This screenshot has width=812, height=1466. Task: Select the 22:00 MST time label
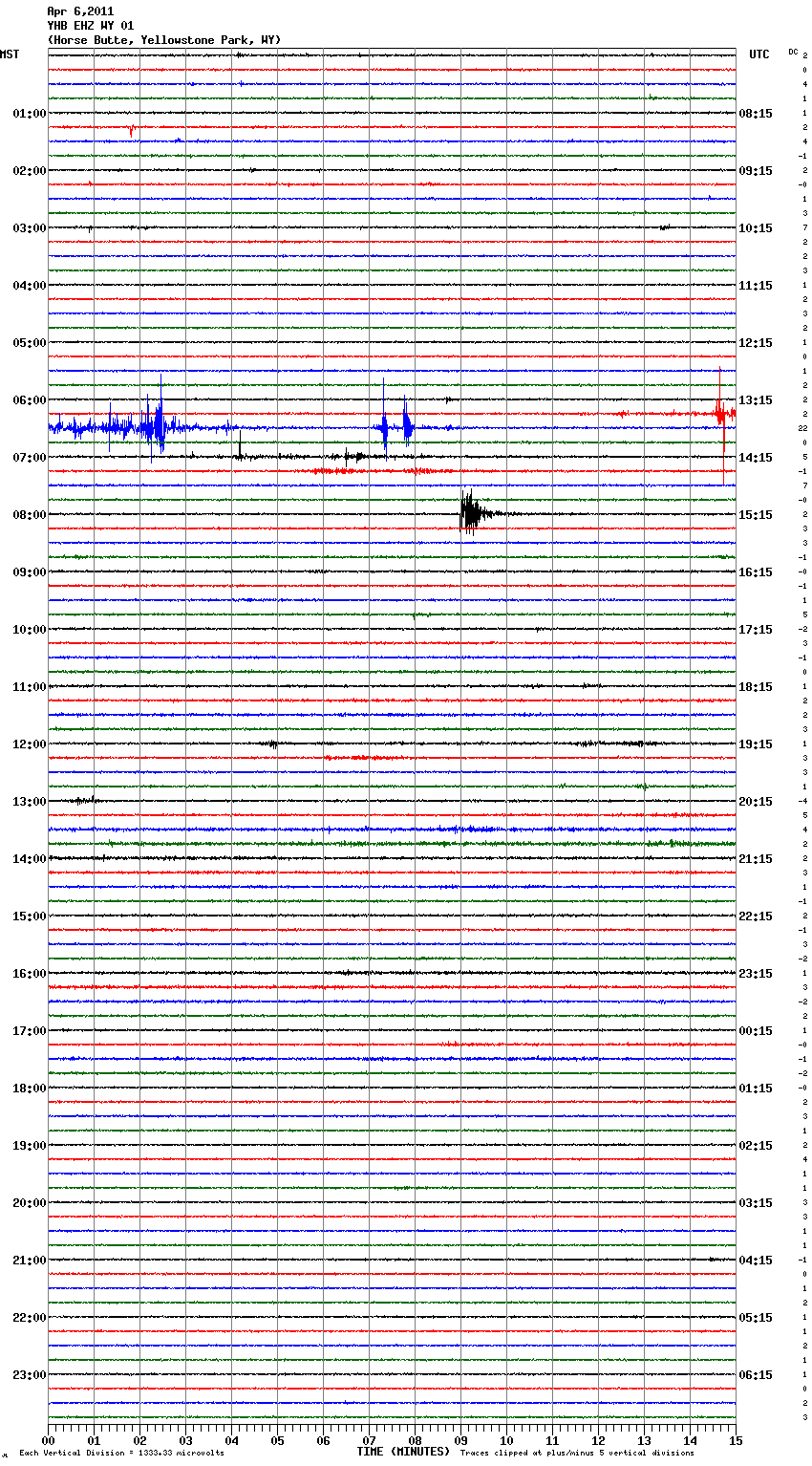point(30,1318)
